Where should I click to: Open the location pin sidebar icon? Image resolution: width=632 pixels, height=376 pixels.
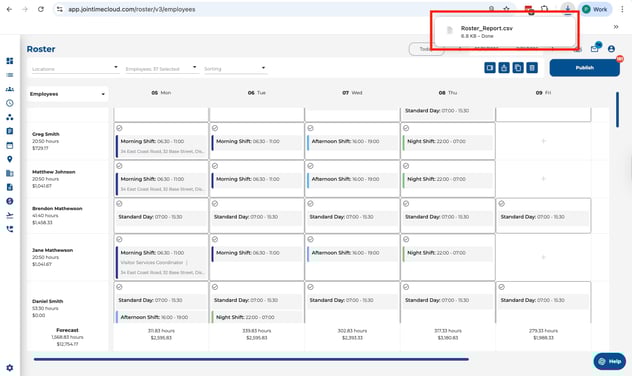pos(10,159)
